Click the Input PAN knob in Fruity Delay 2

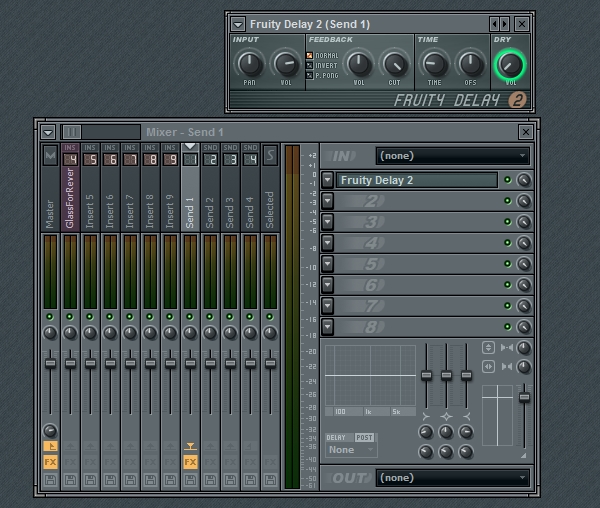pyautogui.click(x=250, y=64)
